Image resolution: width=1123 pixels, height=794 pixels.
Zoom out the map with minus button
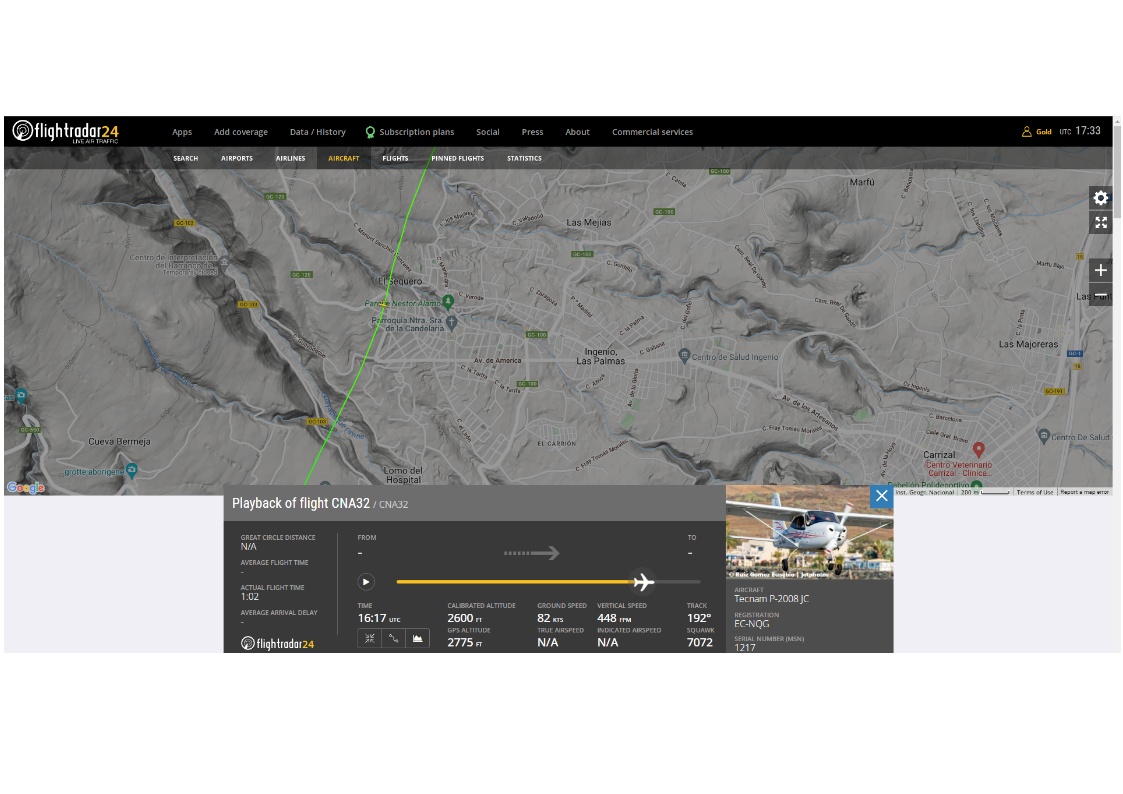point(1101,294)
